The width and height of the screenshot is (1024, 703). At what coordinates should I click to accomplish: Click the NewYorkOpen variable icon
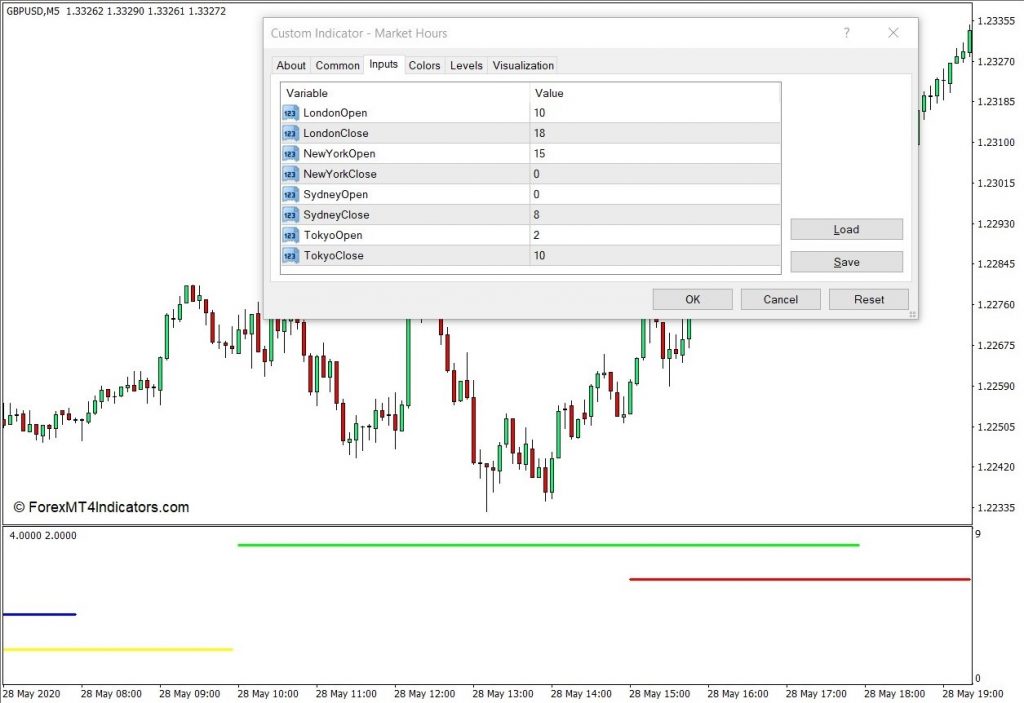(291, 154)
